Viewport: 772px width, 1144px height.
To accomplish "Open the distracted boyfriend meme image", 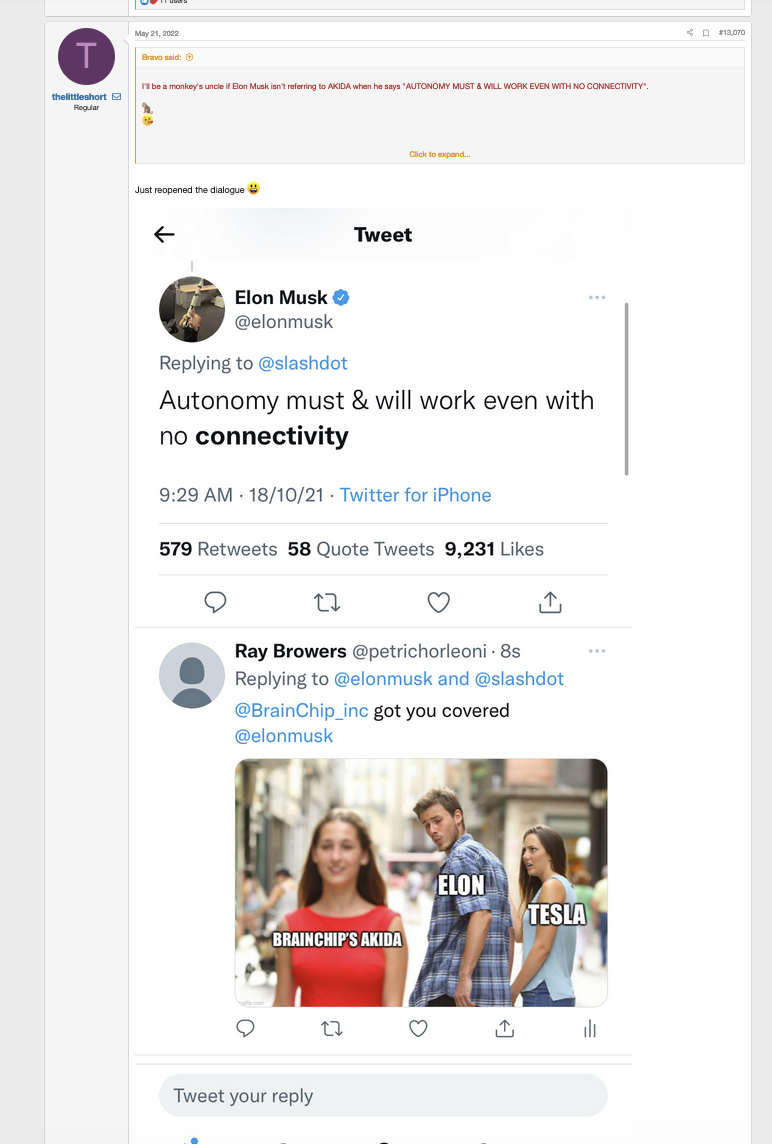I will pos(421,882).
